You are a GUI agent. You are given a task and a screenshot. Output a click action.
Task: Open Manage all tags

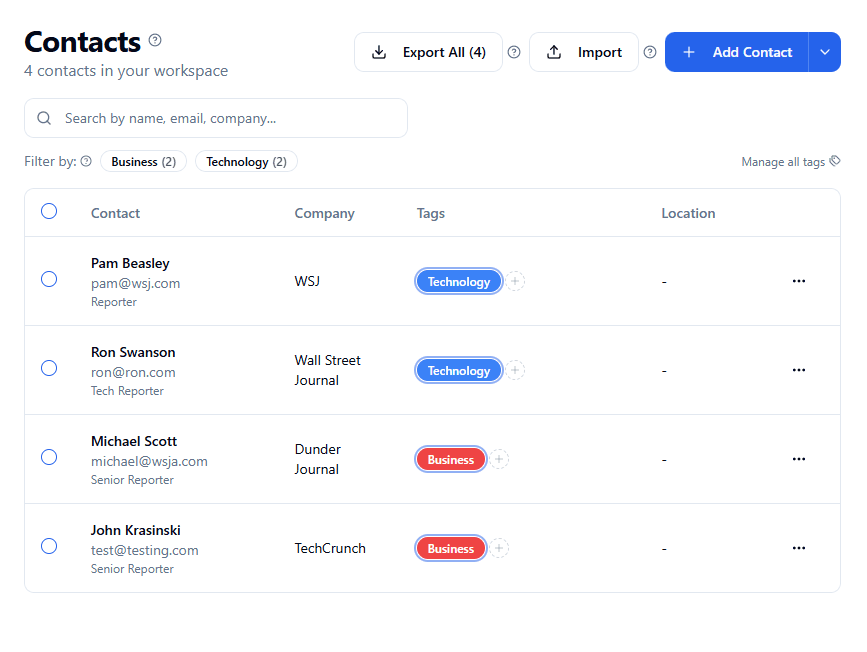coord(783,161)
